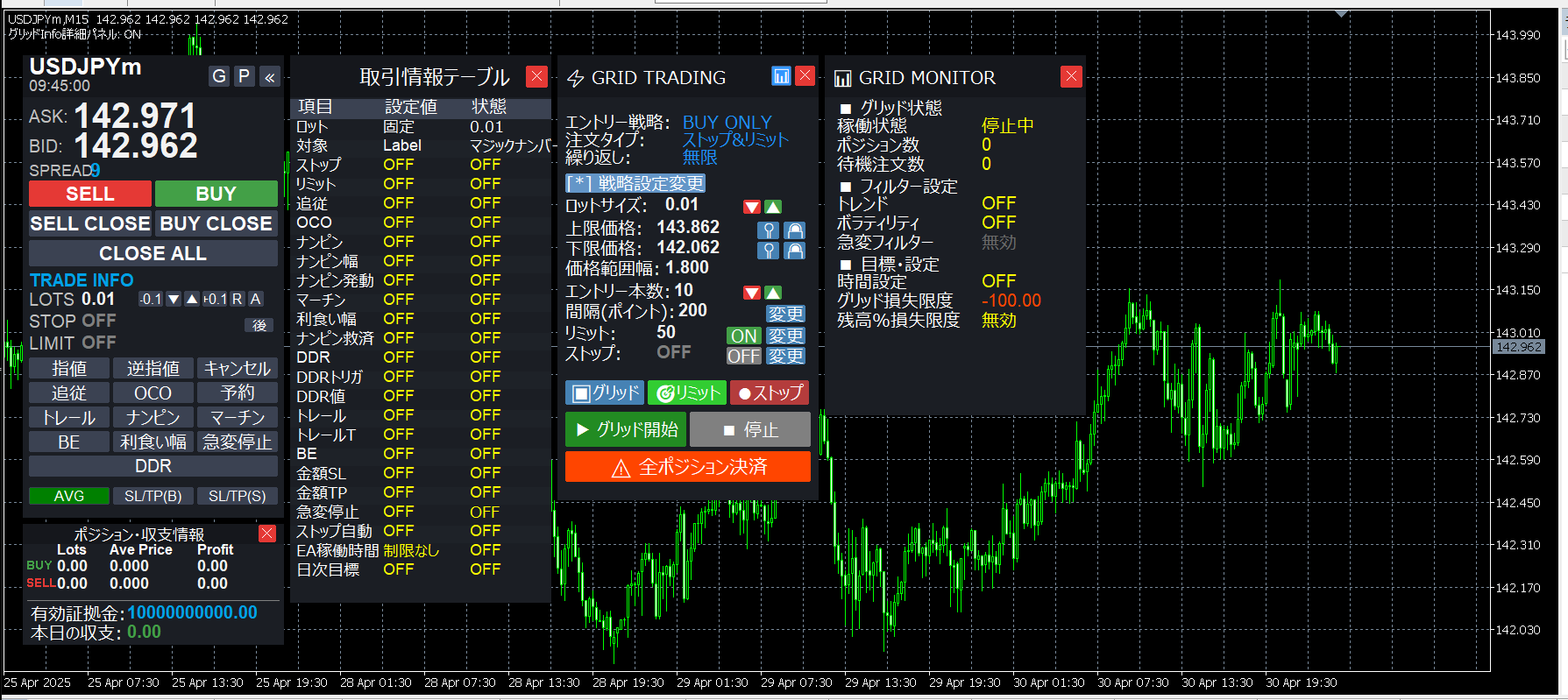Increase エントリー本数 with the green up arrow
The image size is (1568, 700).
point(773,293)
